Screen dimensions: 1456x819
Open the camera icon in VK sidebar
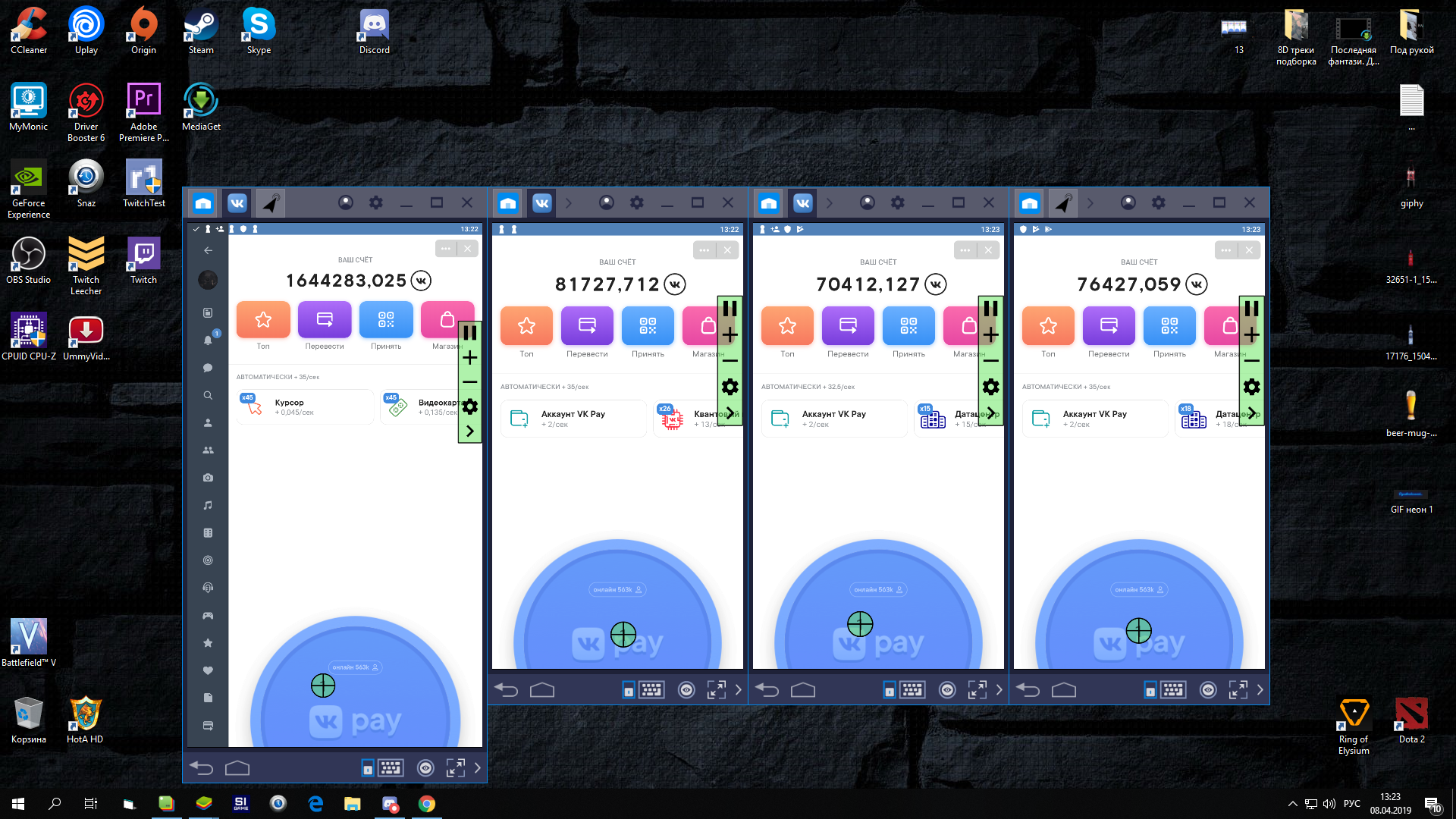[208, 478]
